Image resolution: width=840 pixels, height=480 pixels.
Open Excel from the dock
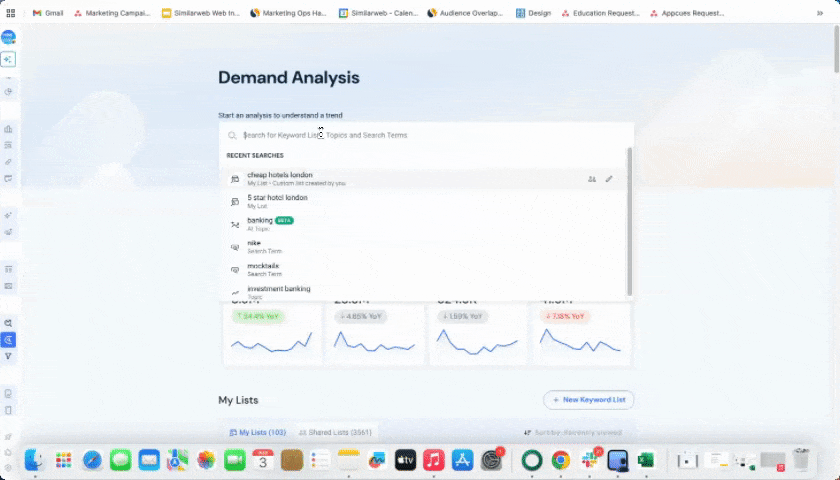click(x=647, y=460)
